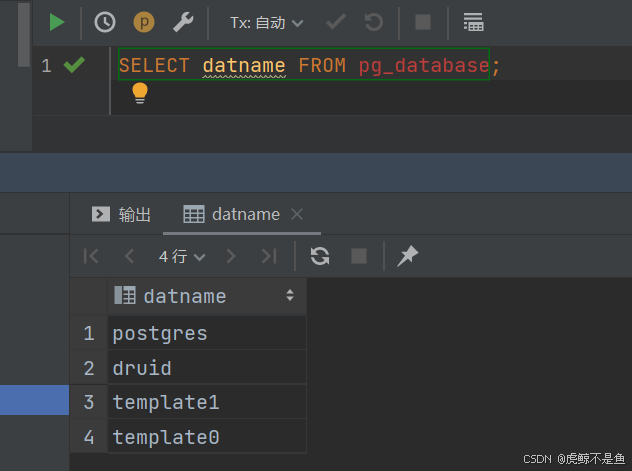Close the datname result tab
The width and height of the screenshot is (632, 471).
coord(296,214)
